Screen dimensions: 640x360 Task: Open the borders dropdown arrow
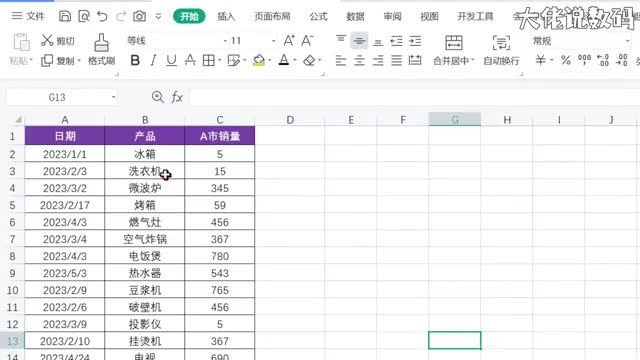[220, 60]
